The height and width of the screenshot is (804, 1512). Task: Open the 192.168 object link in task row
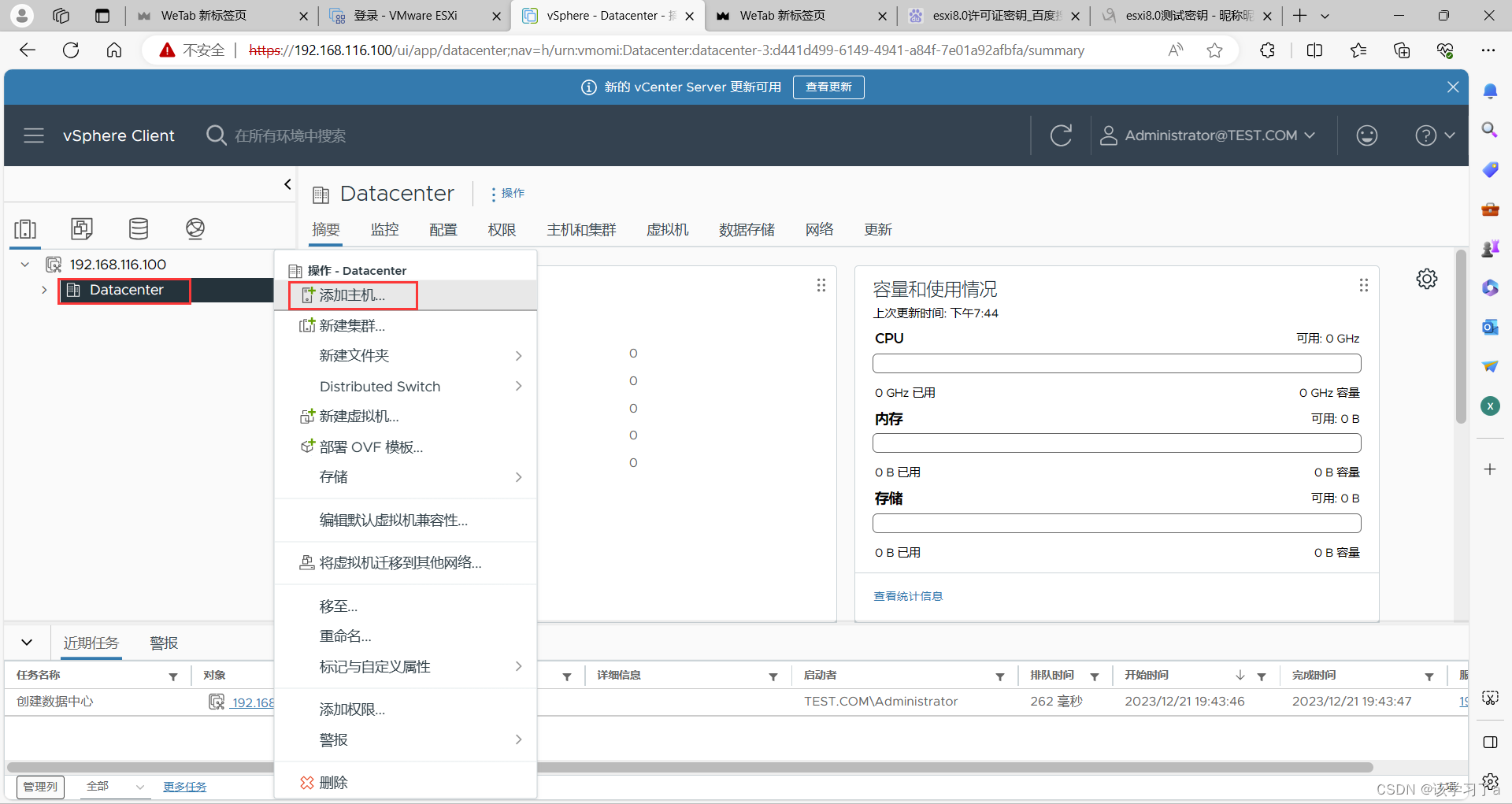253,702
